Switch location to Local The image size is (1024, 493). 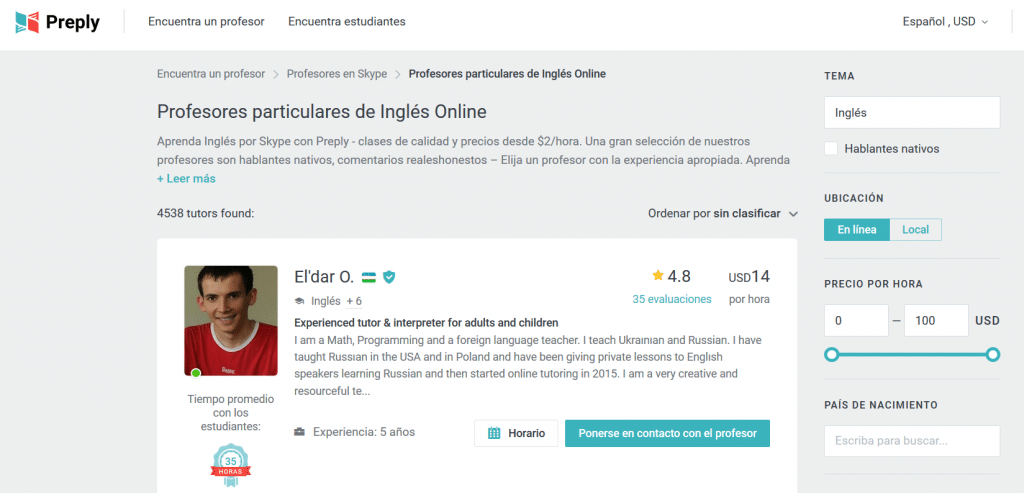[915, 230]
